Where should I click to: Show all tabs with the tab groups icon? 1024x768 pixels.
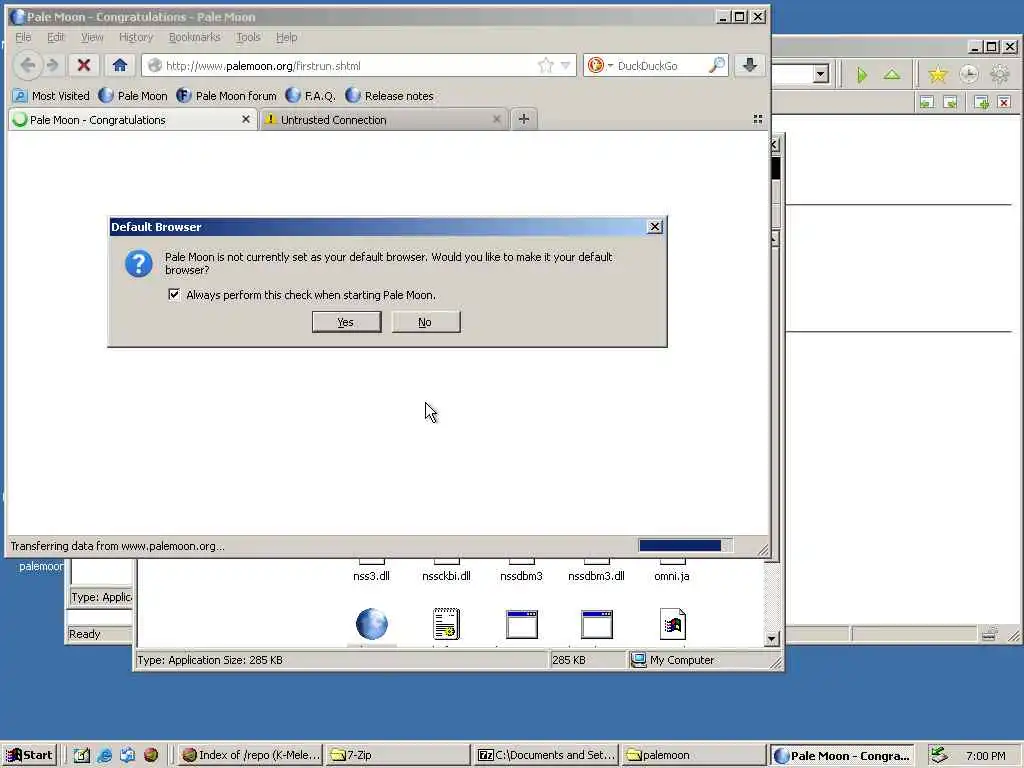point(758,119)
